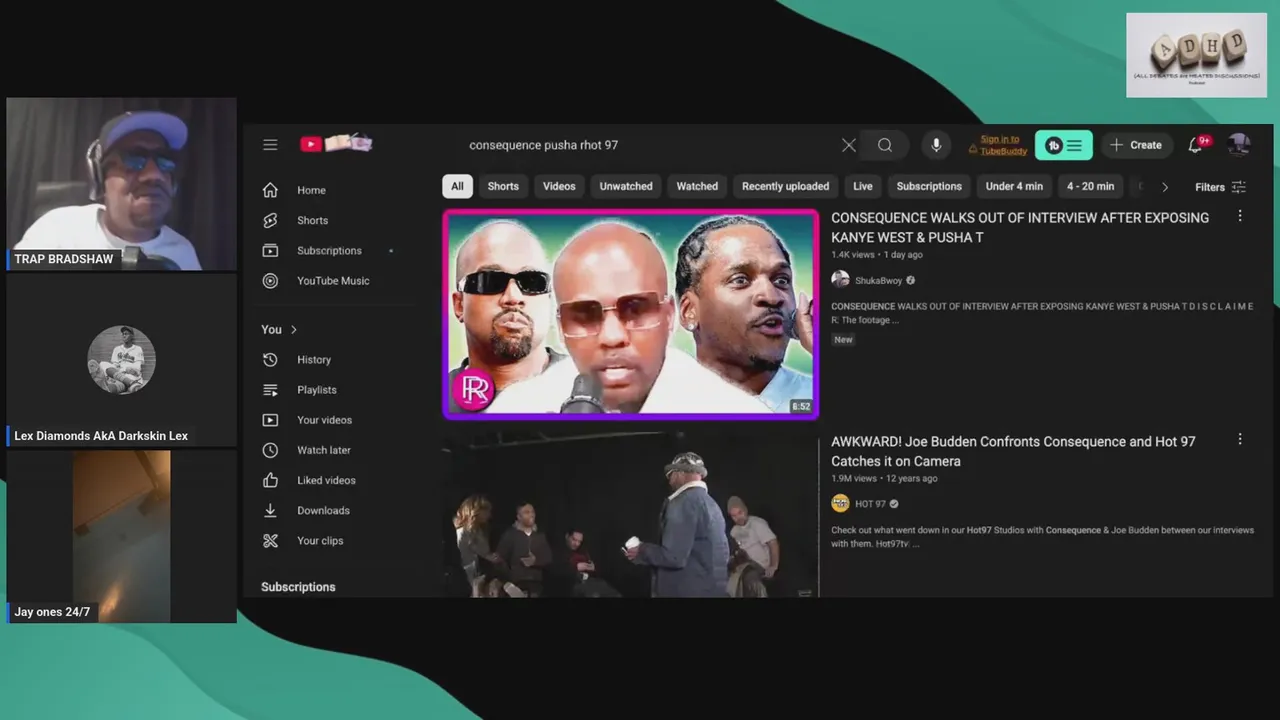Select the All filter chip
The width and height of the screenshot is (1280, 720).
click(457, 186)
